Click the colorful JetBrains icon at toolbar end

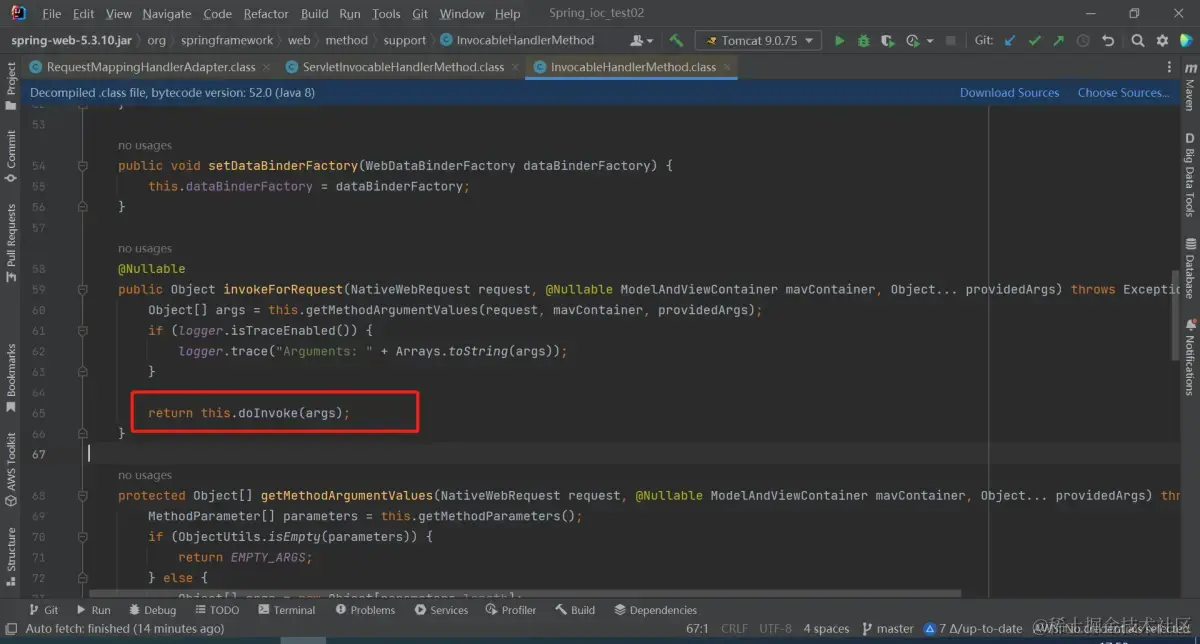1186,40
